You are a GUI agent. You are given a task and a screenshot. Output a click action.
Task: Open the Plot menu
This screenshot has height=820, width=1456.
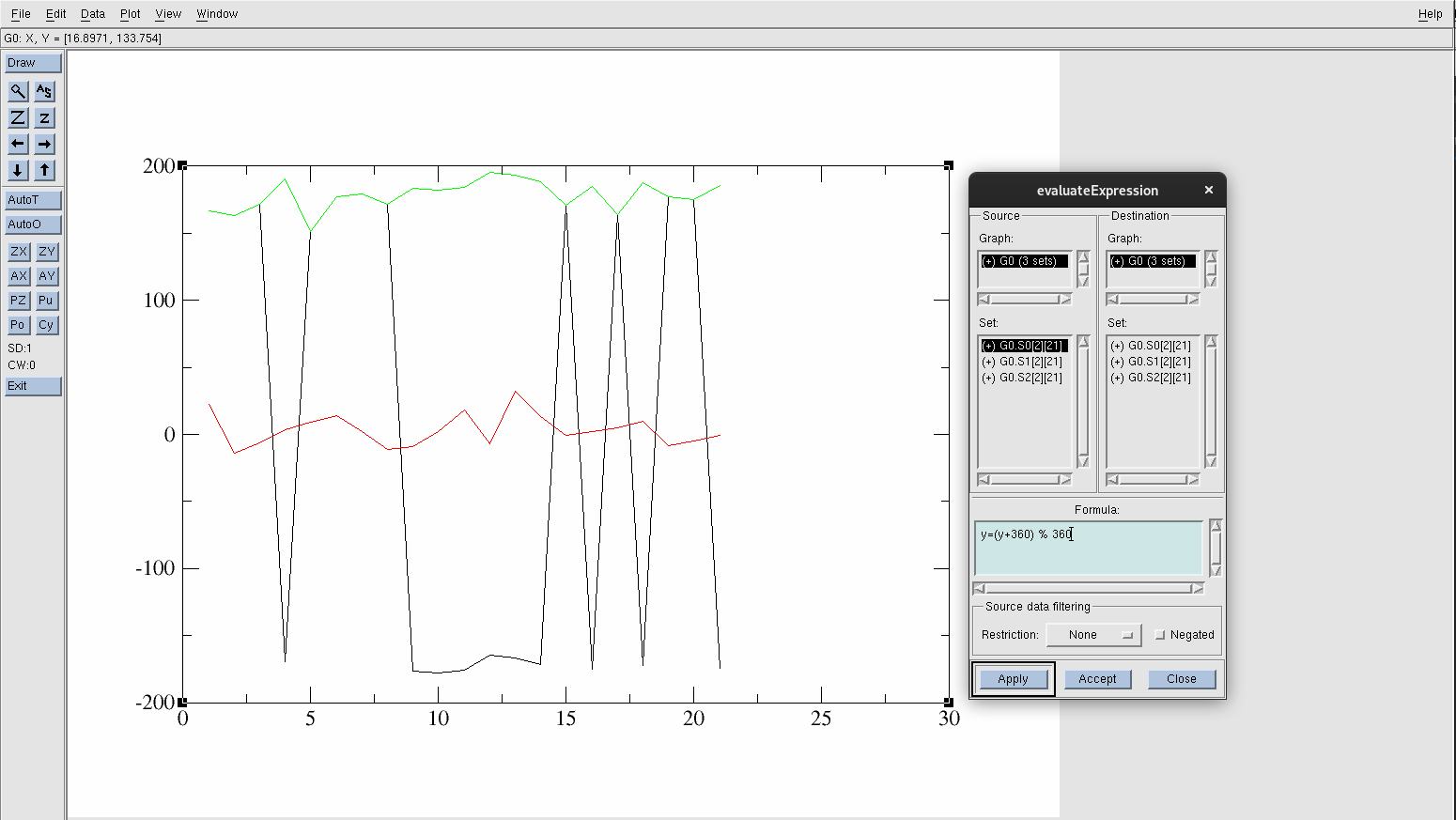point(130,14)
